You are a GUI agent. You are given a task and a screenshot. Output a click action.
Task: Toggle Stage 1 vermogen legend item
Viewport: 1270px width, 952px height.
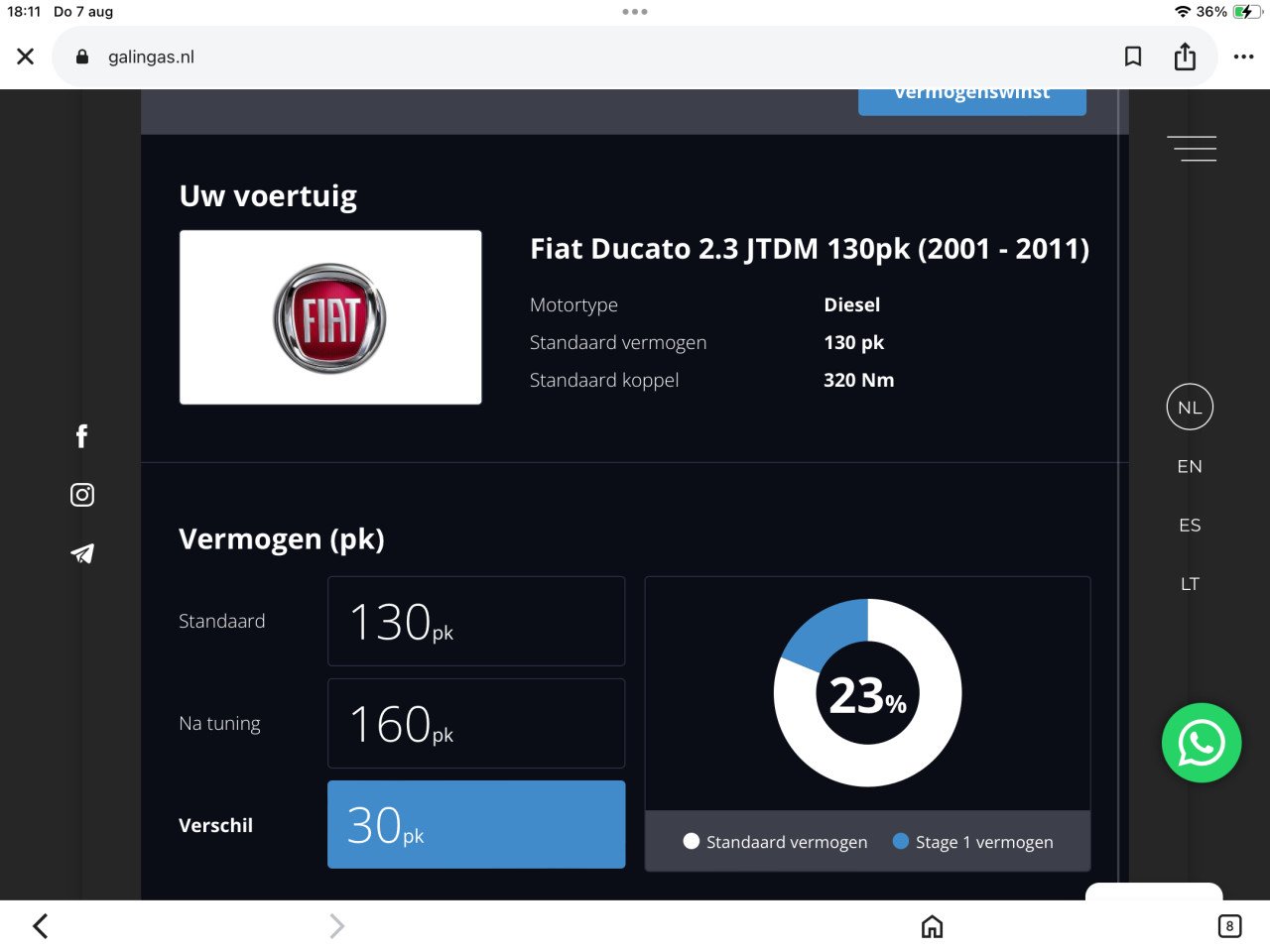(972, 842)
